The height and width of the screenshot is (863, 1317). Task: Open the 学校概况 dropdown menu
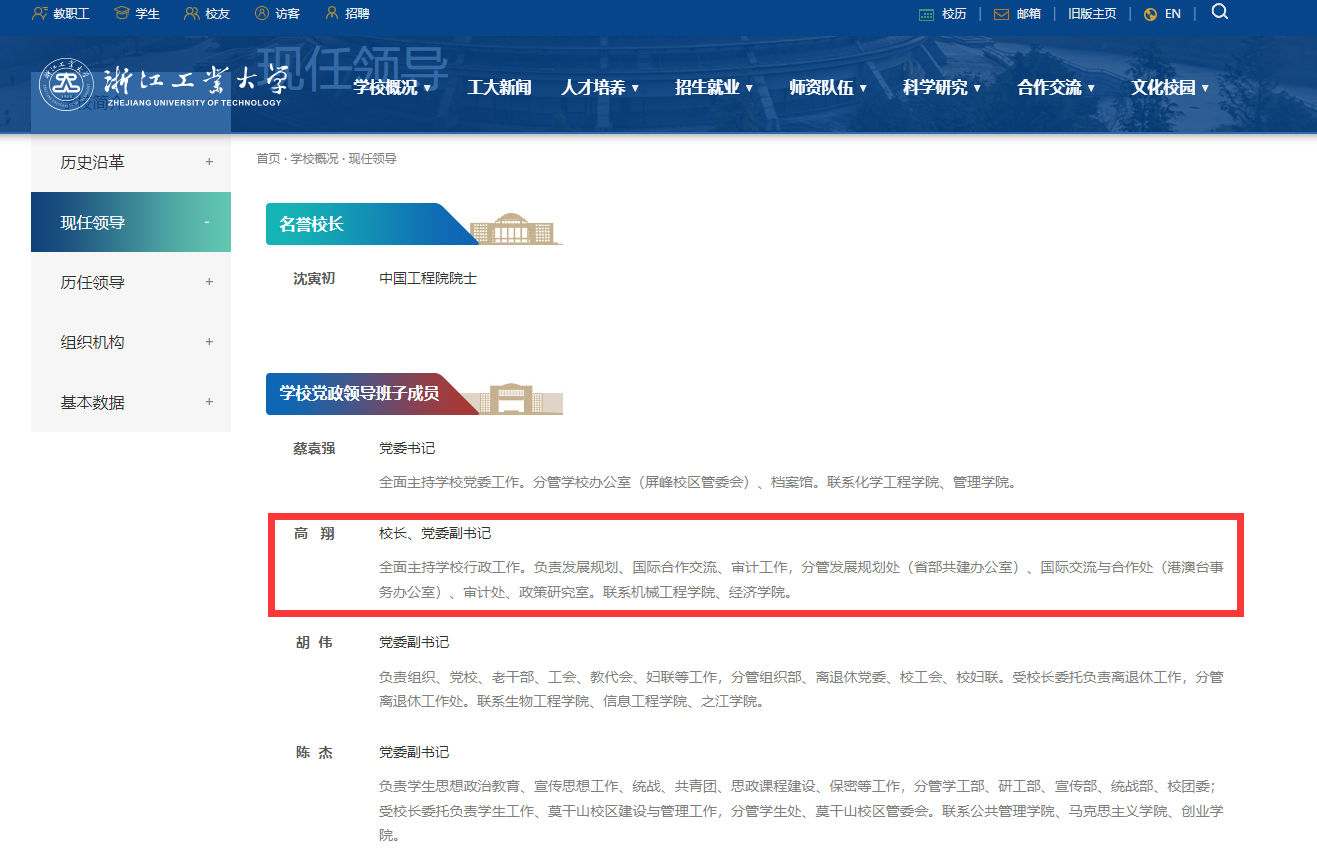point(392,88)
